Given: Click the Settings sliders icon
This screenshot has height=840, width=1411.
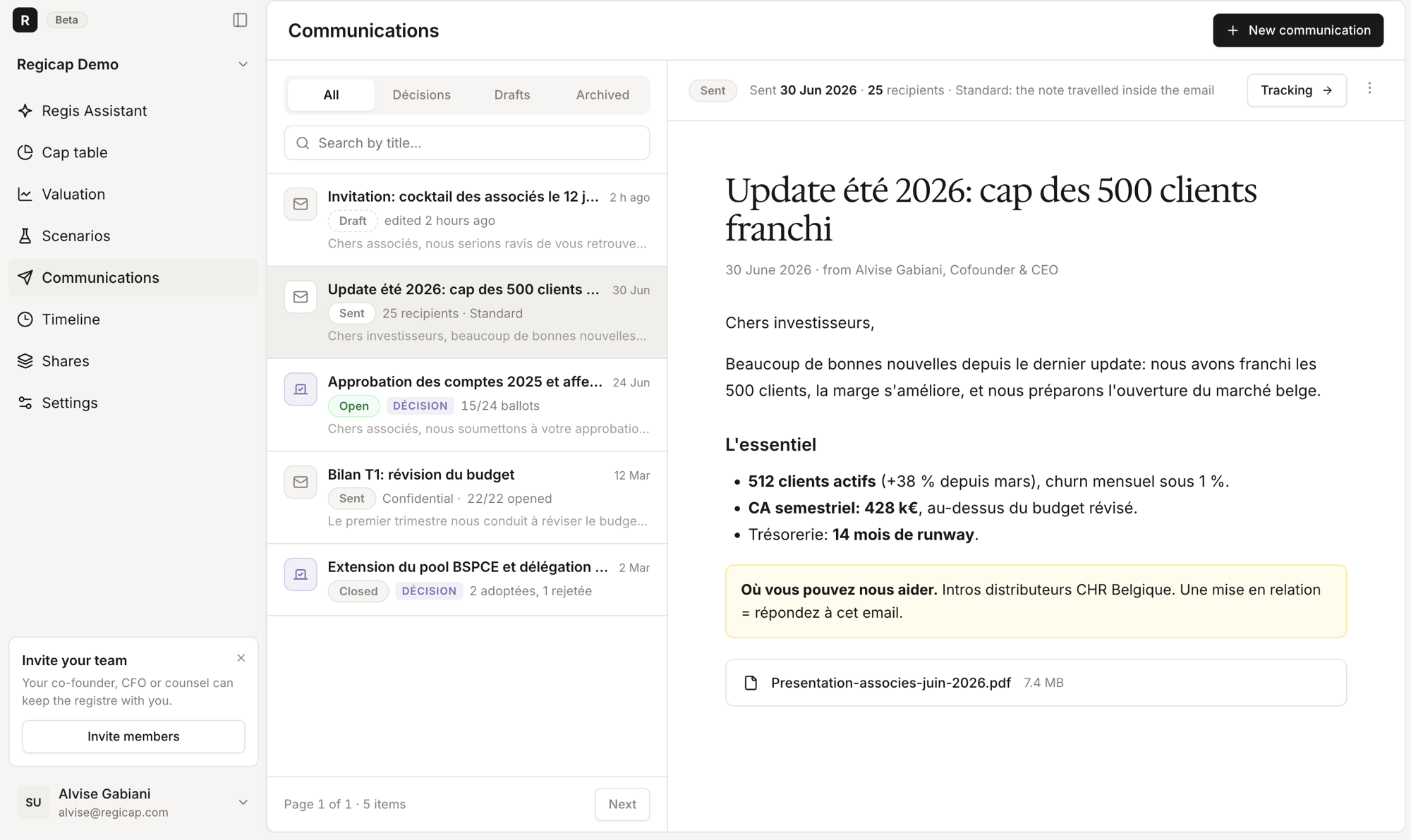Looking at the screenshot, I should click(x=25, y=403).
